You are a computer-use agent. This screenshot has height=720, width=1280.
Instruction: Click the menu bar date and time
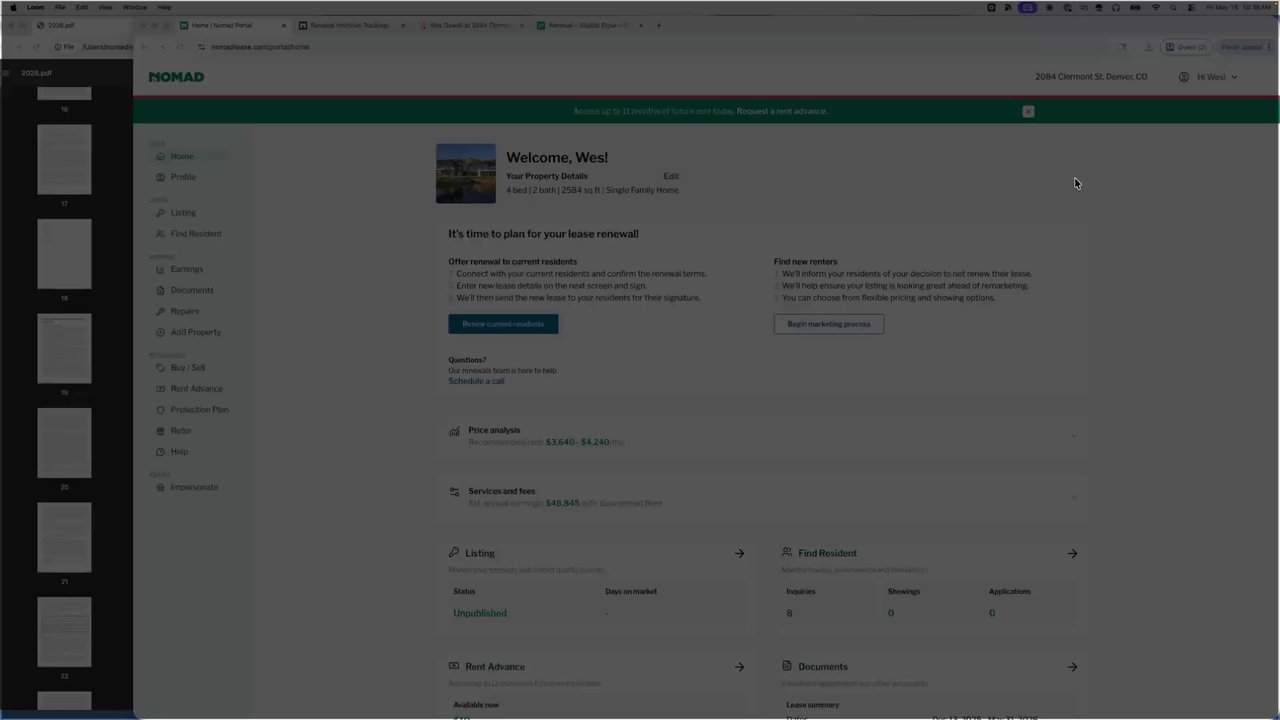tap(1238, 7)
